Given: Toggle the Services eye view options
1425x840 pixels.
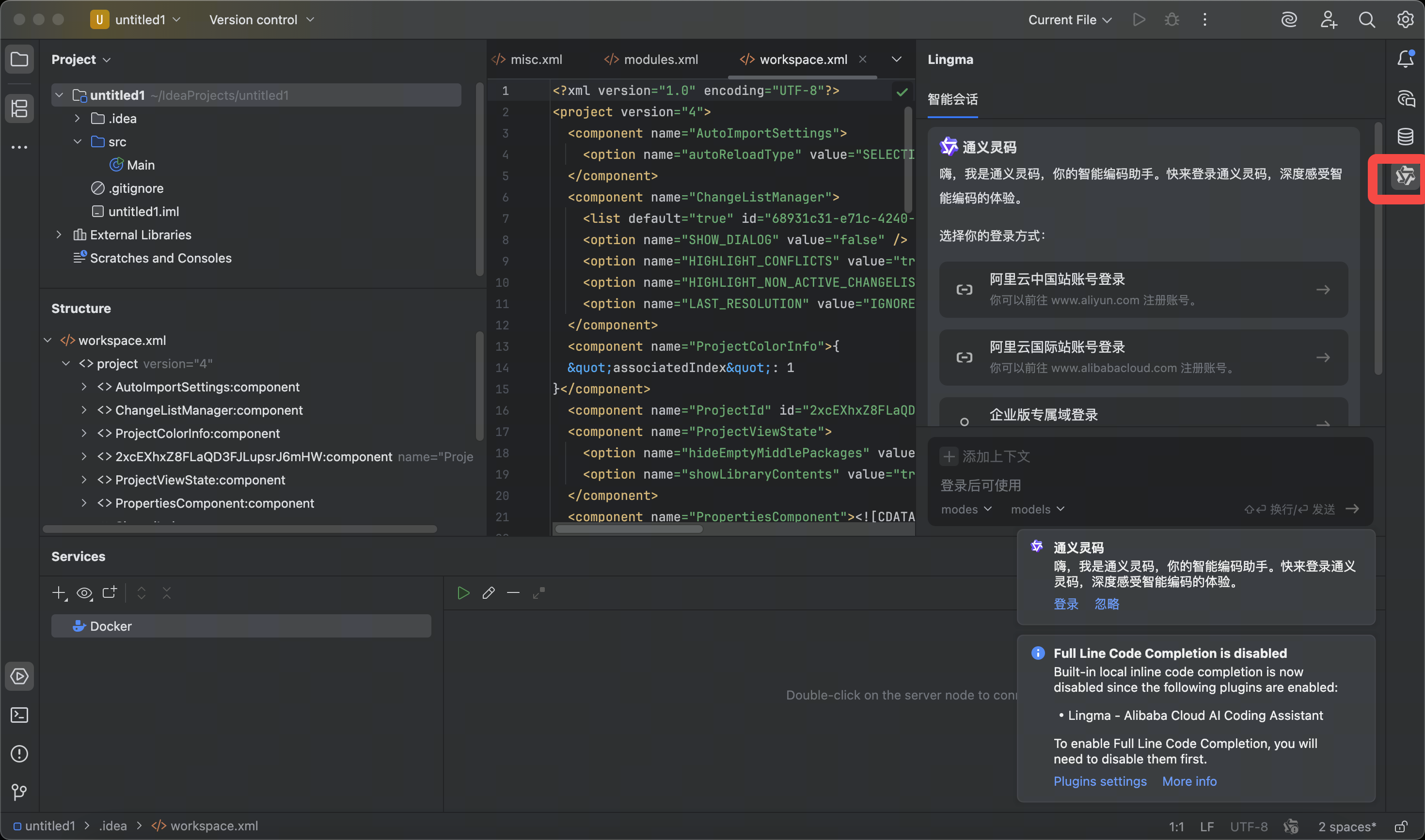Looking at the screenshot, I should click(x=84, y=593).
